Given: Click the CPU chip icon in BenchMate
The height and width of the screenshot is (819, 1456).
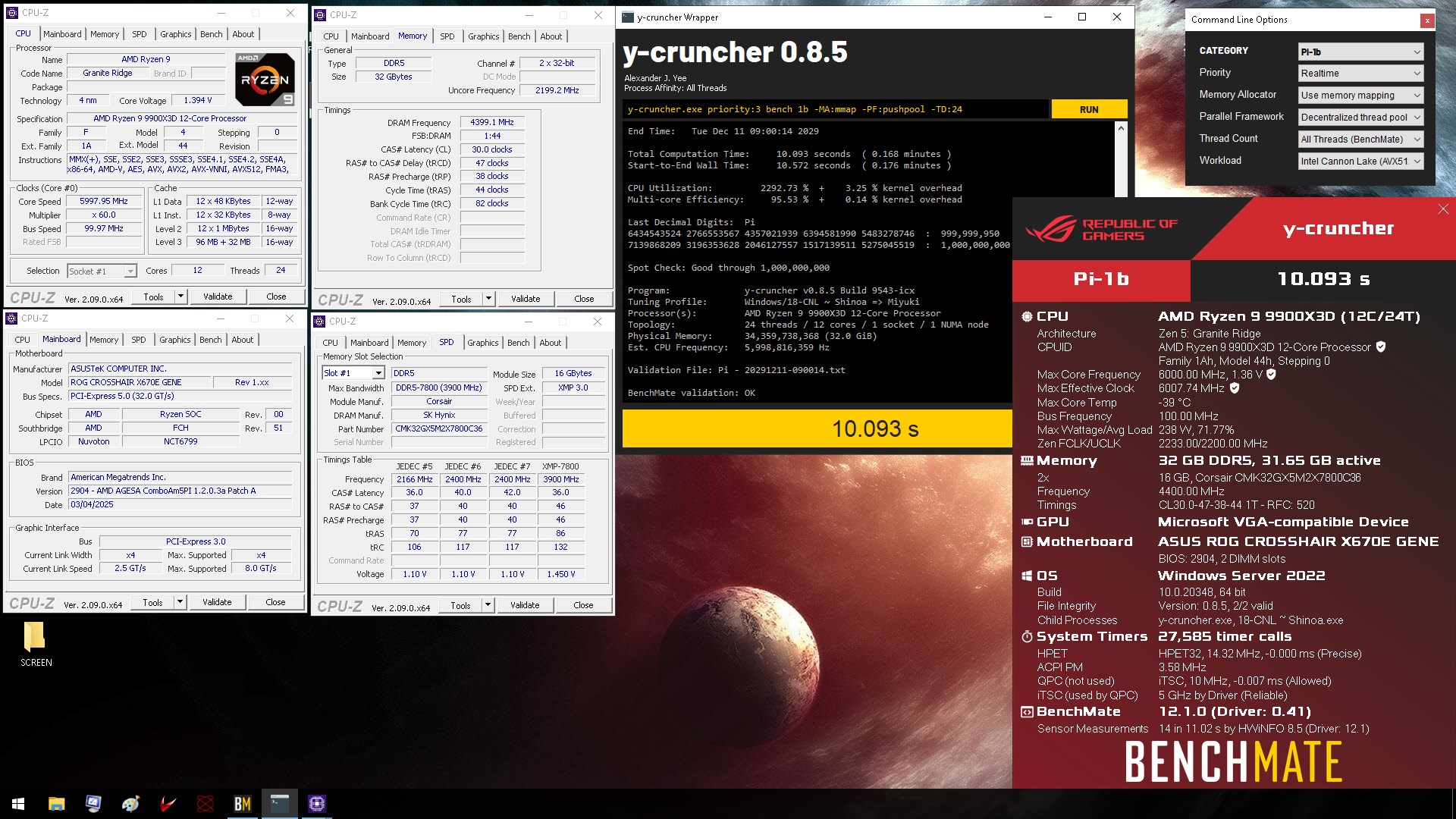Looking at the screenshot, I should pos(1027,317).
